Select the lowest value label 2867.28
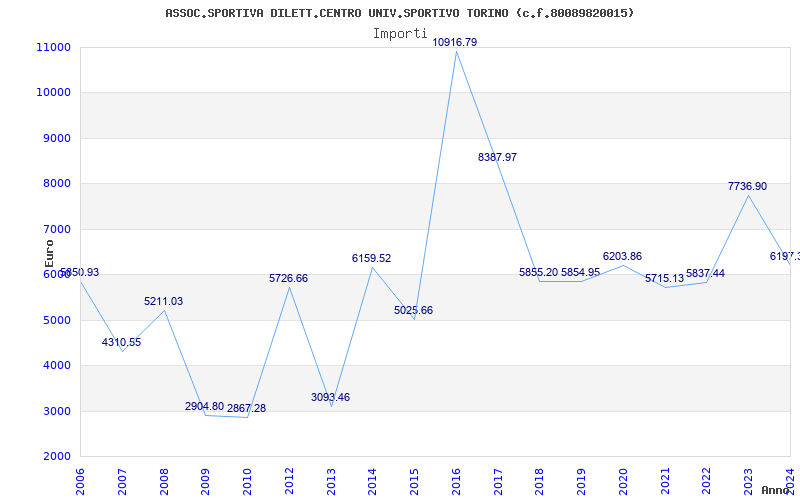 (x=246, y=408)
